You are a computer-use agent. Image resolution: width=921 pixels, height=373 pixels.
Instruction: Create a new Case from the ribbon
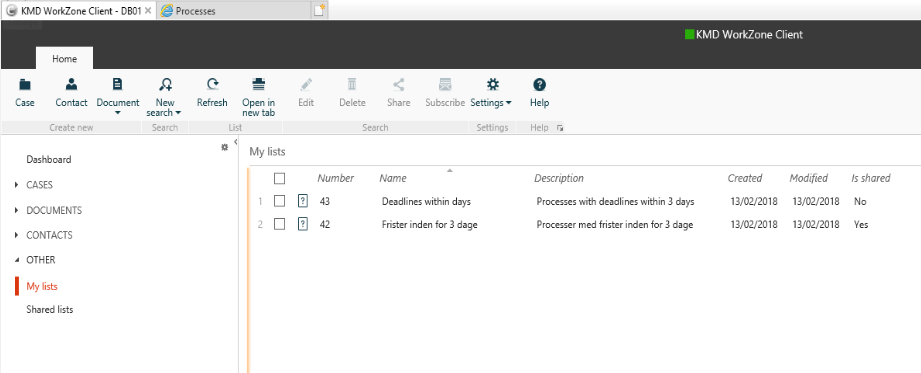coord(25,93)
